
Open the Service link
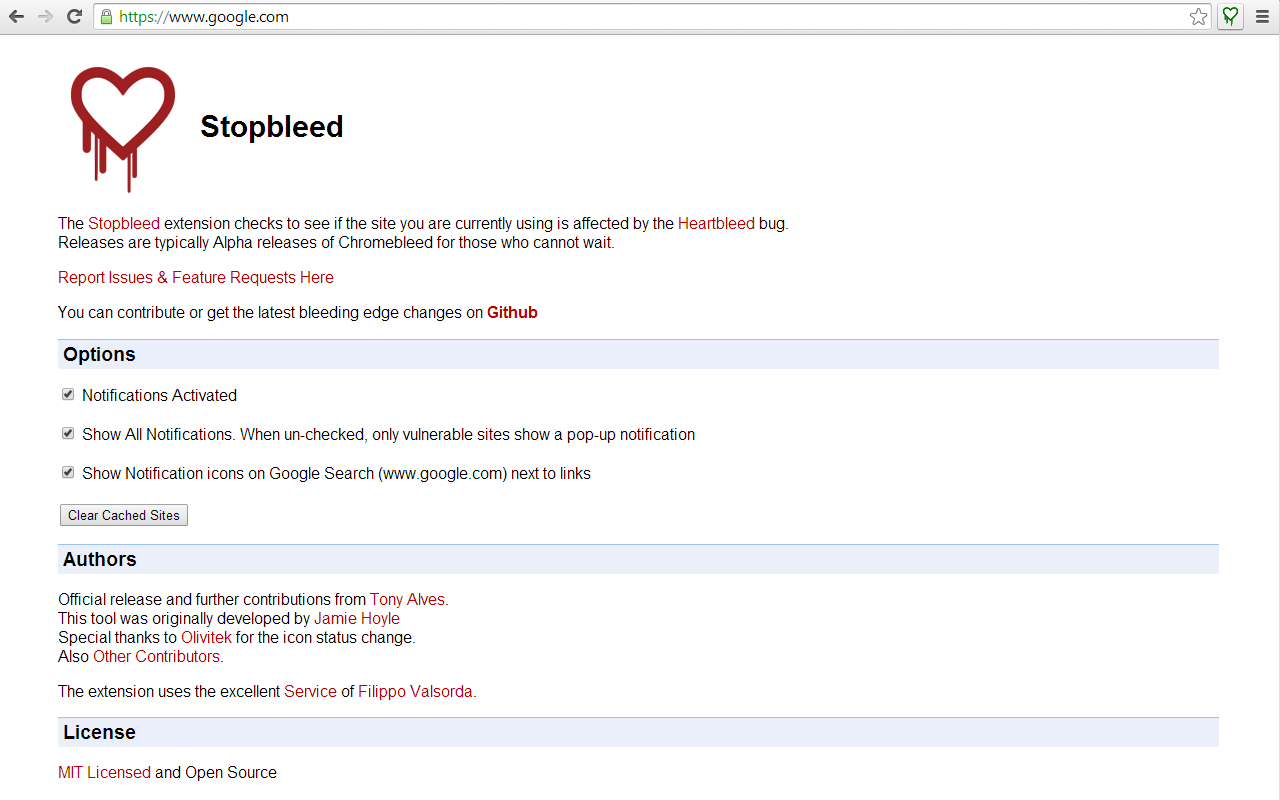[x=310, y=692]
